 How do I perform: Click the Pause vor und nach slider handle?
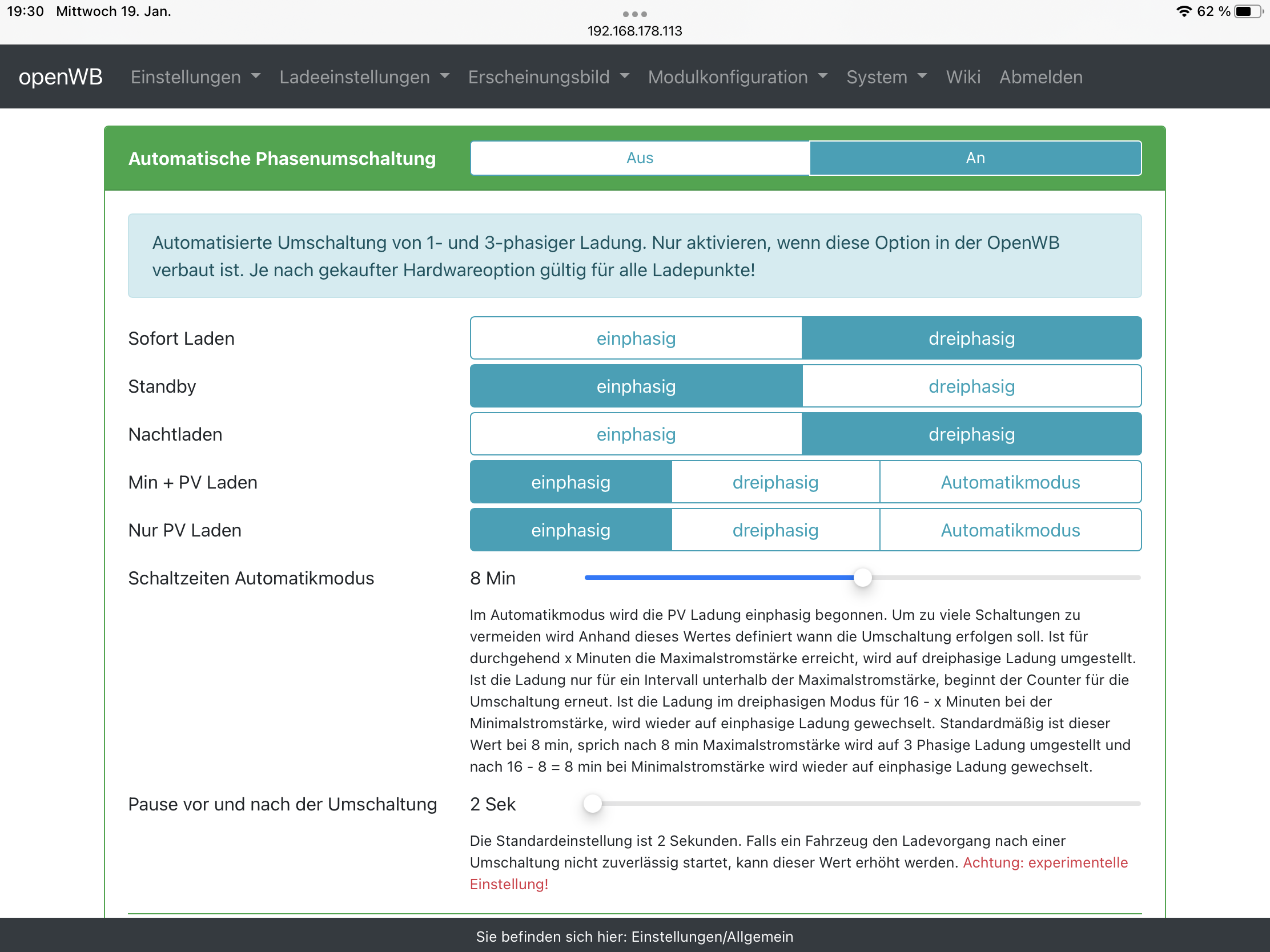click(593, 804)
